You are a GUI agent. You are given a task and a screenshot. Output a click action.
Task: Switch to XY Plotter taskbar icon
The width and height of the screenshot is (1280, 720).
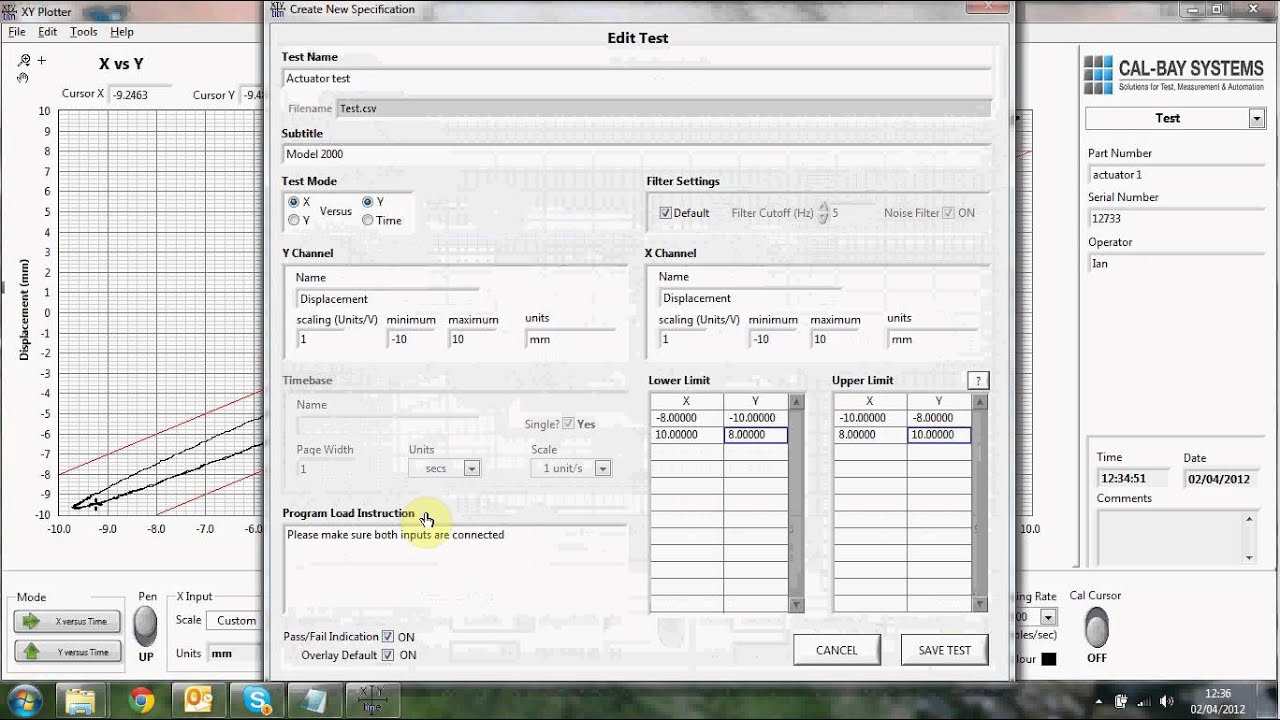pyautogui.click(x=372, y=699)
